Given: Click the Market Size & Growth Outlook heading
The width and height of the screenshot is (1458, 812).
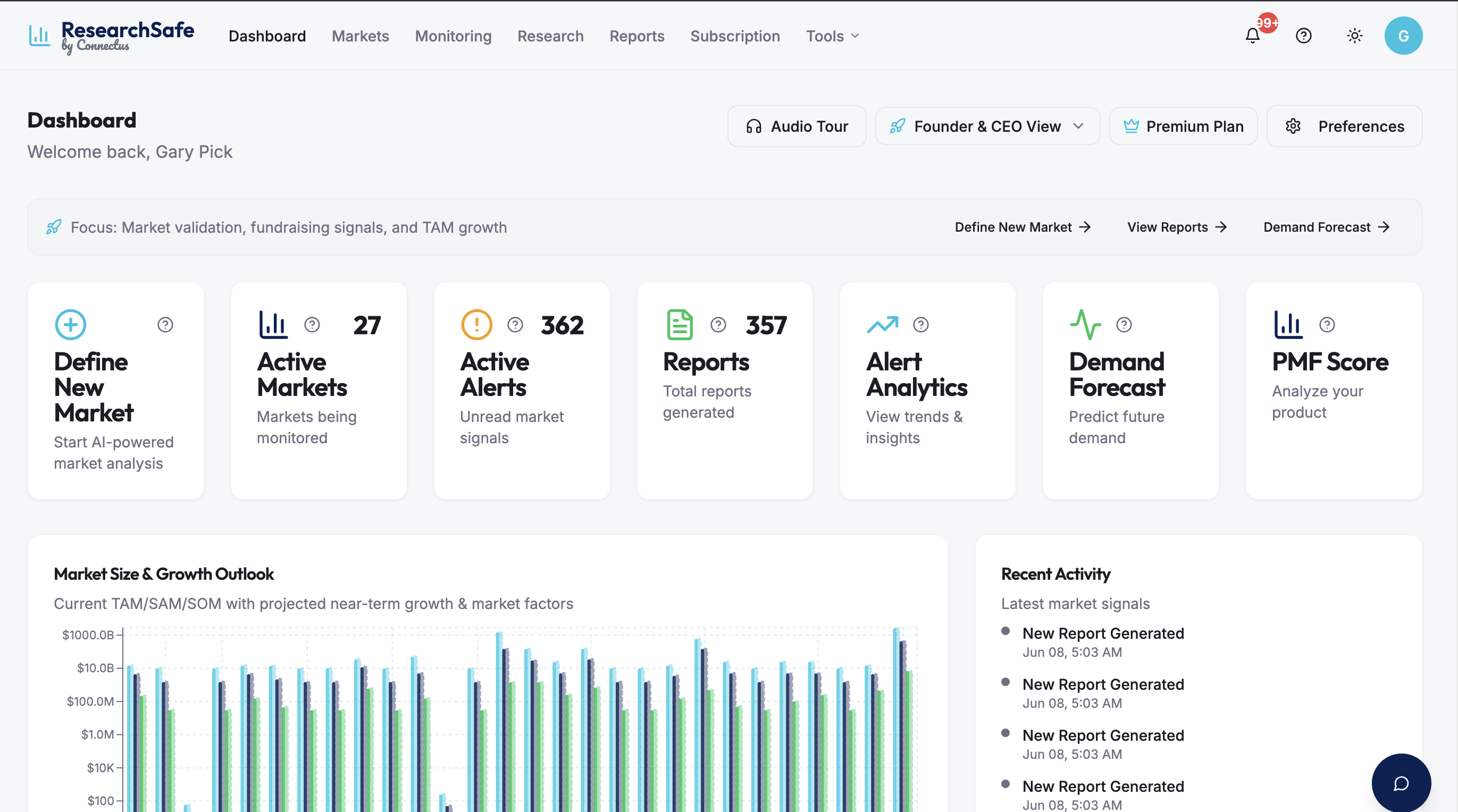Looking at the screenshot, I should pyautogui.click(x=164, y=573).
